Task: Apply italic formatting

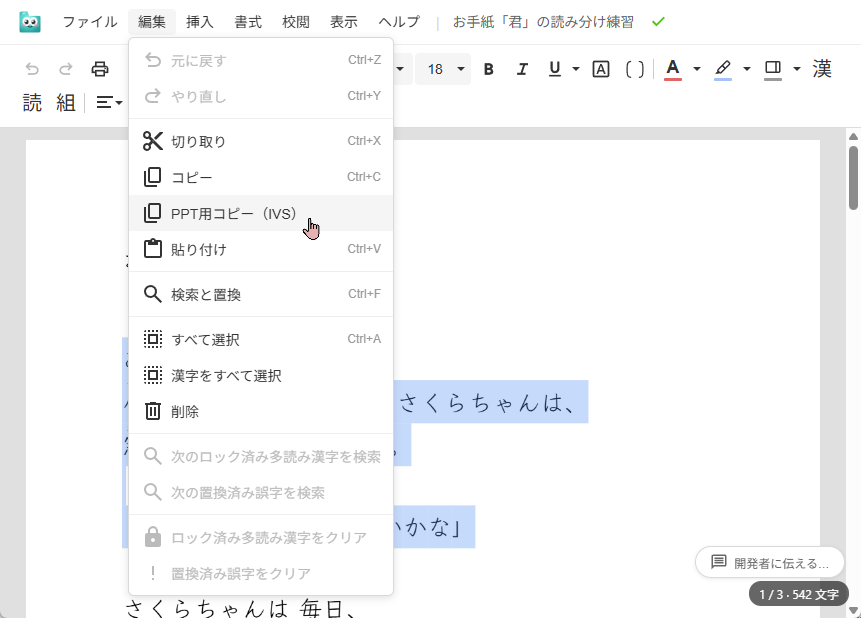Action: click(521, 69)
